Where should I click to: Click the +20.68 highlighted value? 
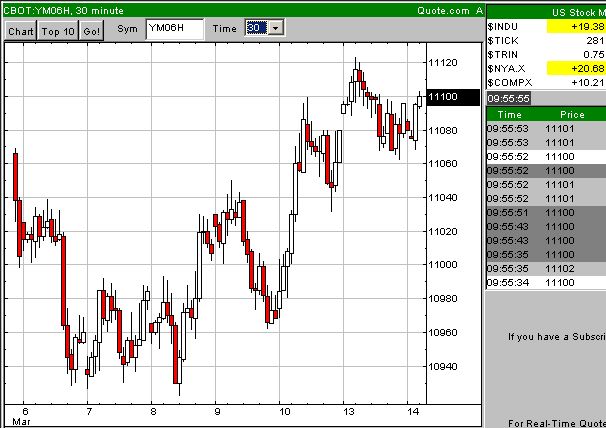click(x=587, y=68)
